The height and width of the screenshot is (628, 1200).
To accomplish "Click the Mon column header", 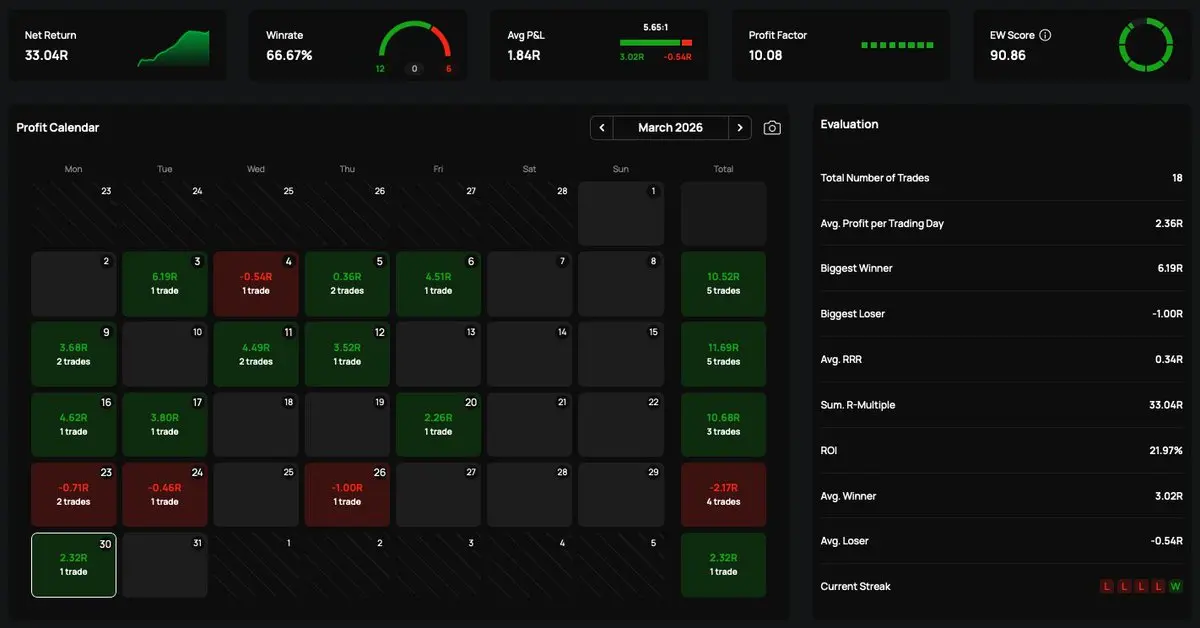I will 73,169.
